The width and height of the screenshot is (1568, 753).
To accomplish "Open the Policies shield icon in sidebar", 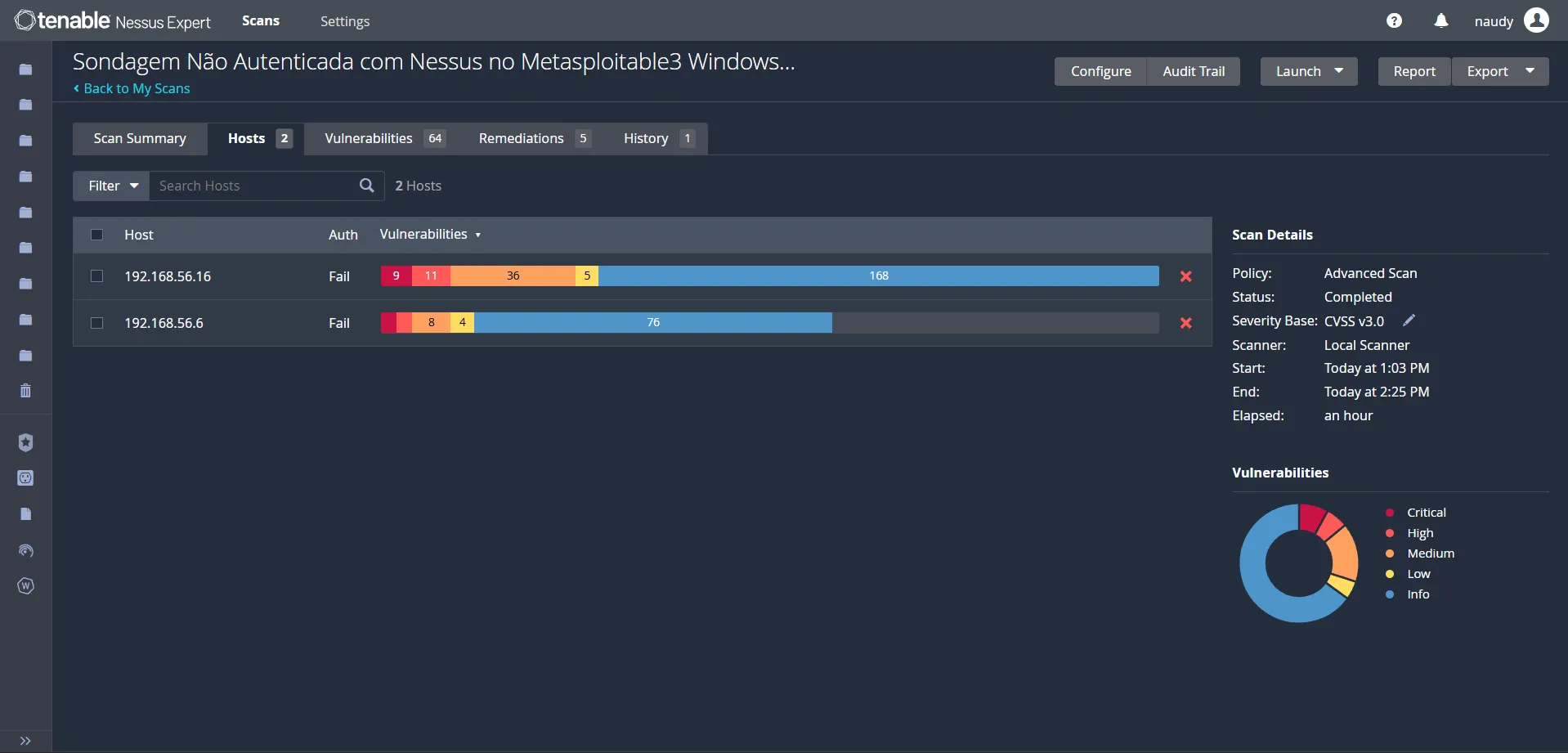I will click(x=25, y=442).
